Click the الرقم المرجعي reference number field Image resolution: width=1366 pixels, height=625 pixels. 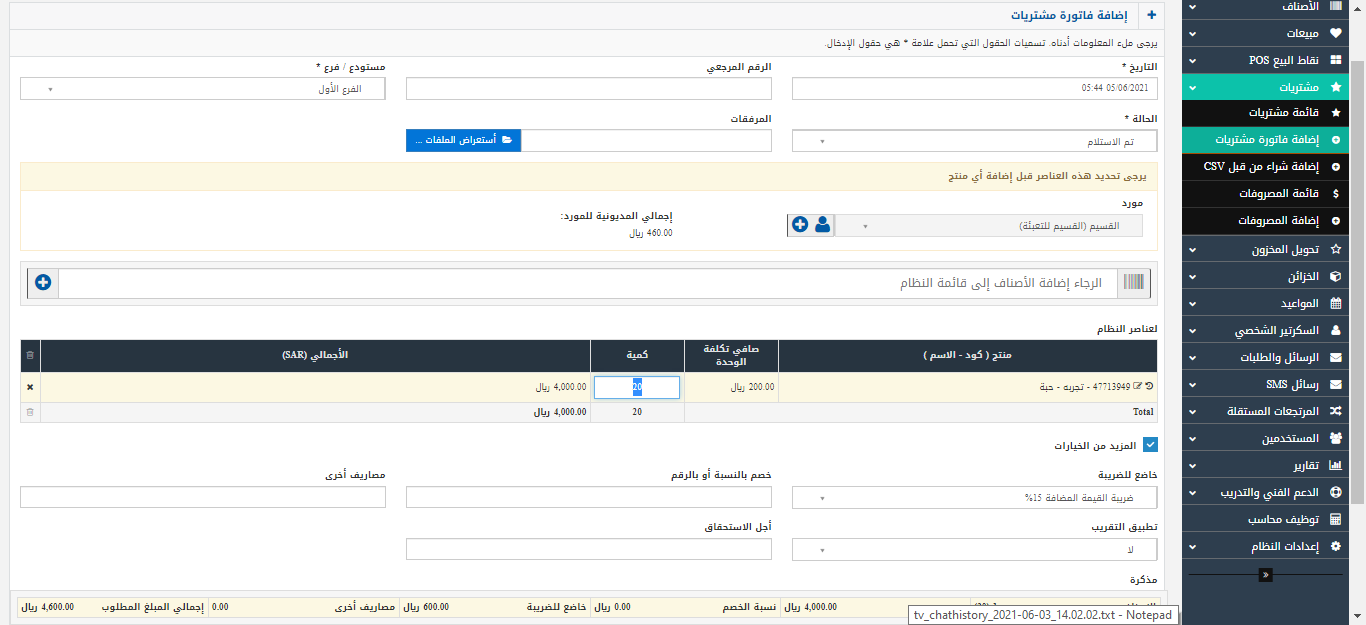click(x=588, y=89)
